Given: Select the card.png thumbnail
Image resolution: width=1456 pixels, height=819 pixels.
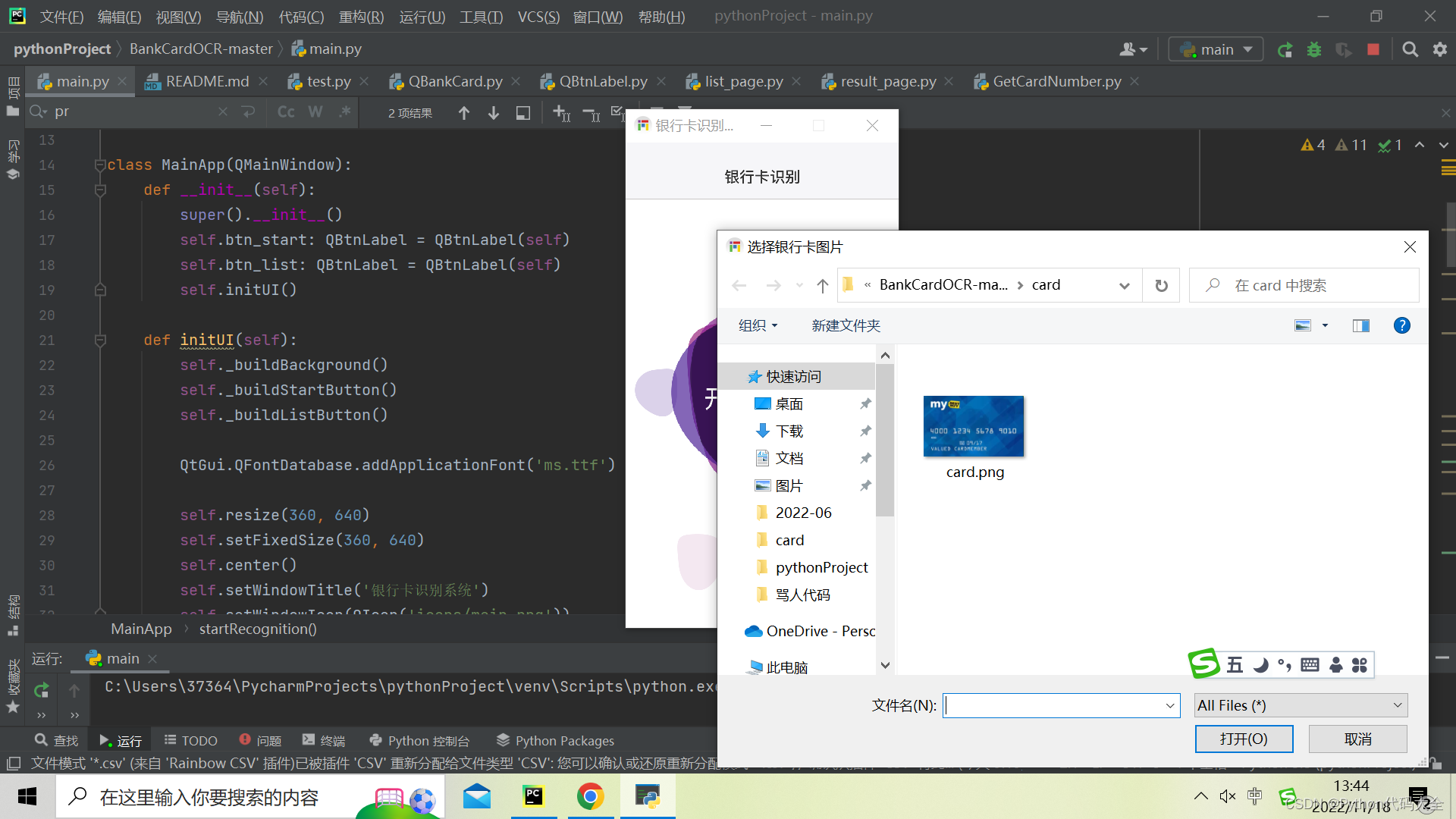Looking at the screenshot, I should click(974, 427).
